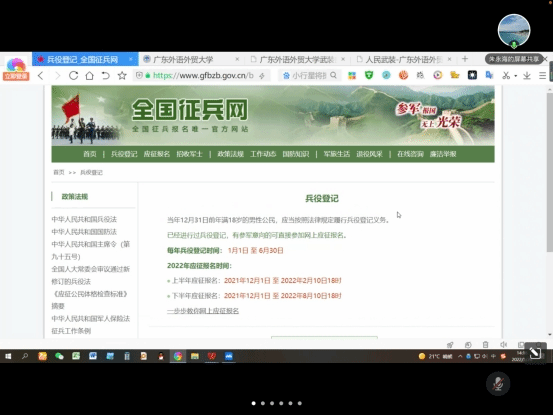Open taskbar search magnifier

(25, 356)
